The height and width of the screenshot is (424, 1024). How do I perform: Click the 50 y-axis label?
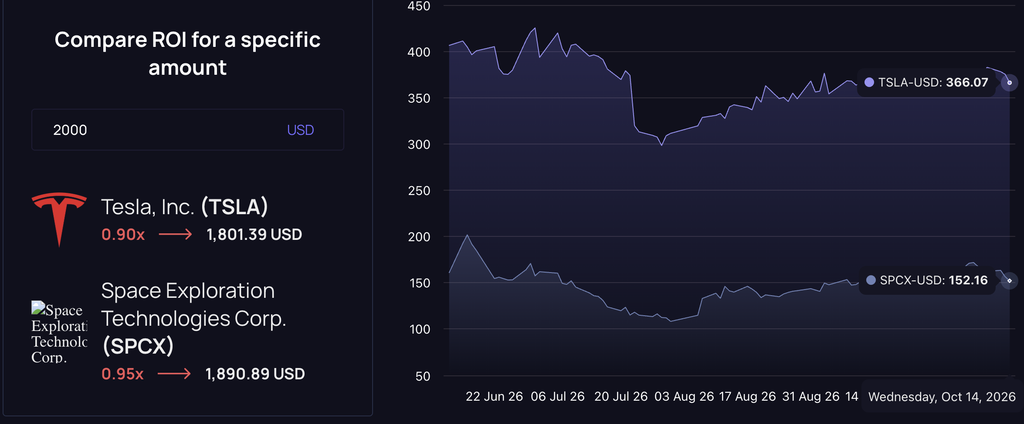pyautogui.click(x=422, y=376)
